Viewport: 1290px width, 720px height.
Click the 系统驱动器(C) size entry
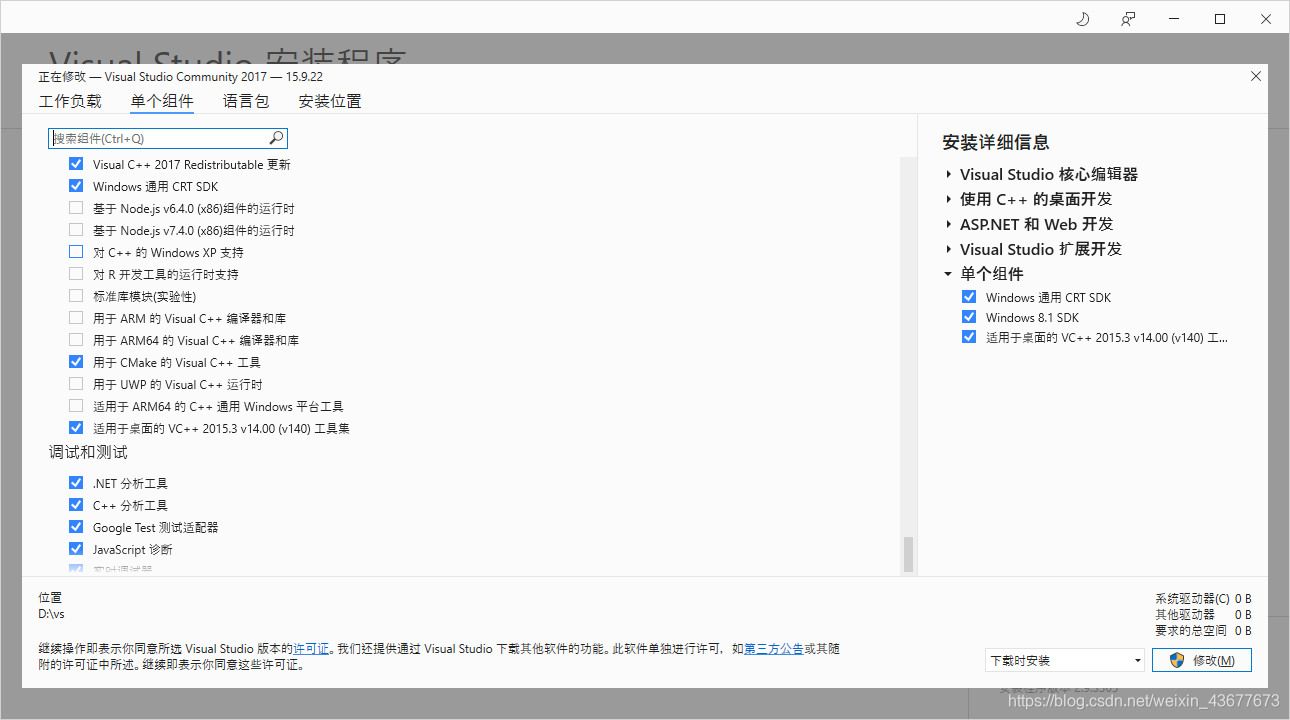click(1203, 598)
